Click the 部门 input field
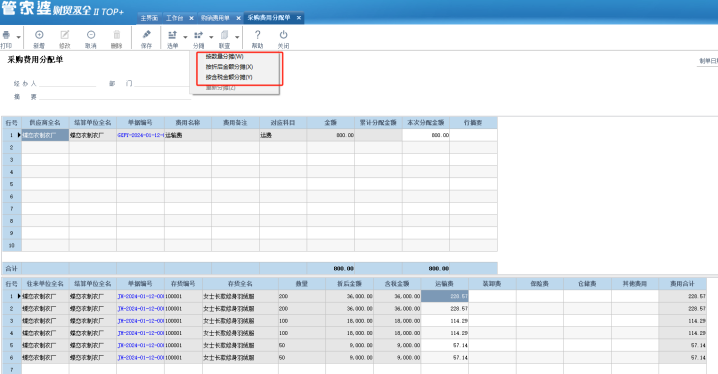Screen dimensions: 718x374 (162, 83)
